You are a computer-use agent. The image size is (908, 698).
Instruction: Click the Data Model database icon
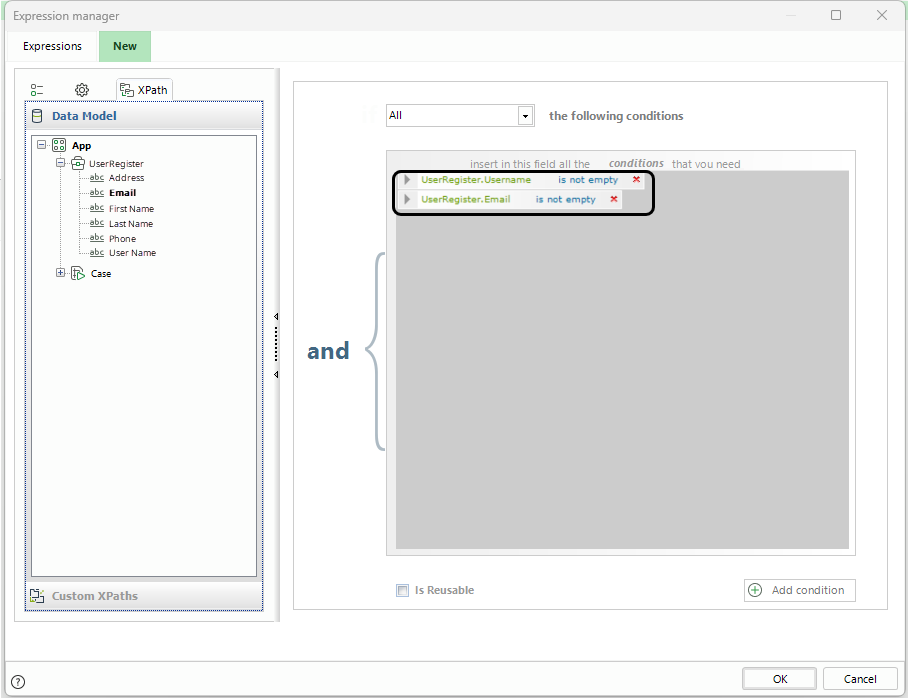pos(37,116)
